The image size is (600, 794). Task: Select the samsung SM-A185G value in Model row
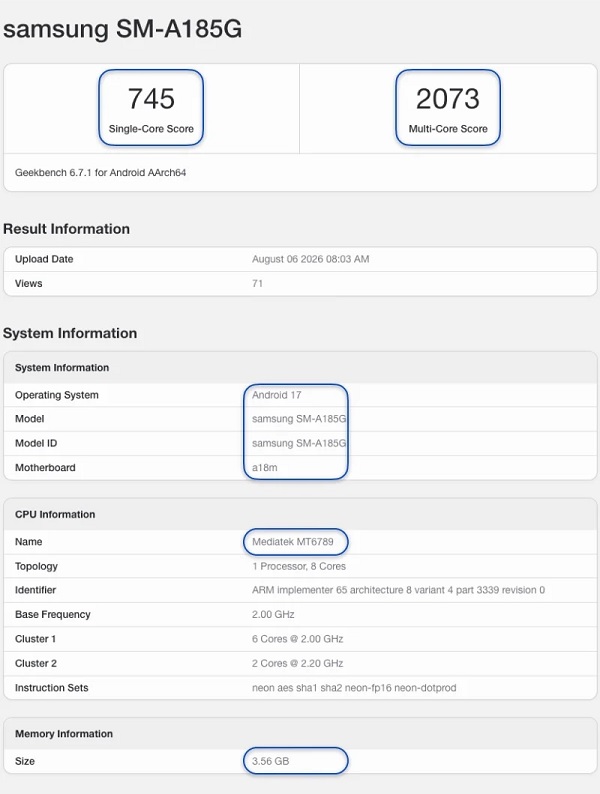(x=299, y=419)
